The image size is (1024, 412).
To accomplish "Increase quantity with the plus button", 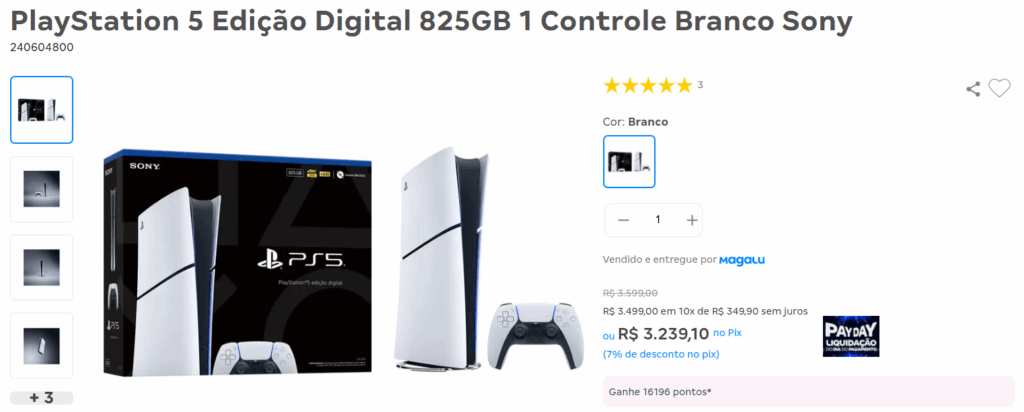I will click(692, 220).
